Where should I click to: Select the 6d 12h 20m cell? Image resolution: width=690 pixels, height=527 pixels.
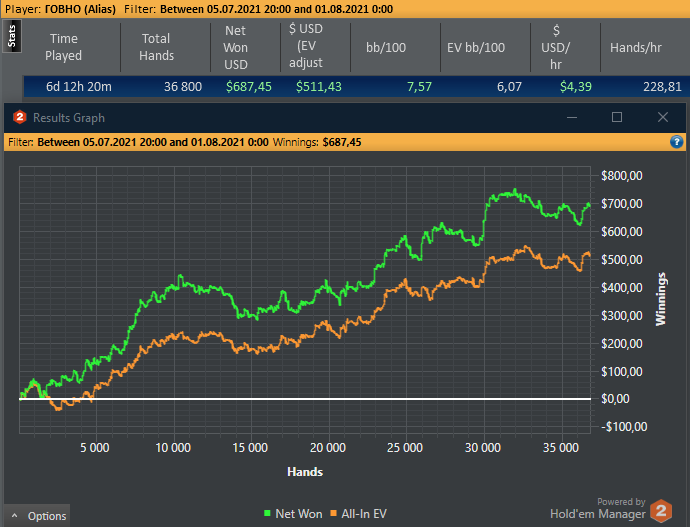79,86
